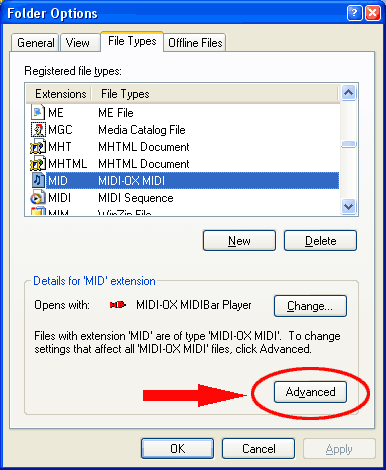Click the Cancel button

coord(259,449)
